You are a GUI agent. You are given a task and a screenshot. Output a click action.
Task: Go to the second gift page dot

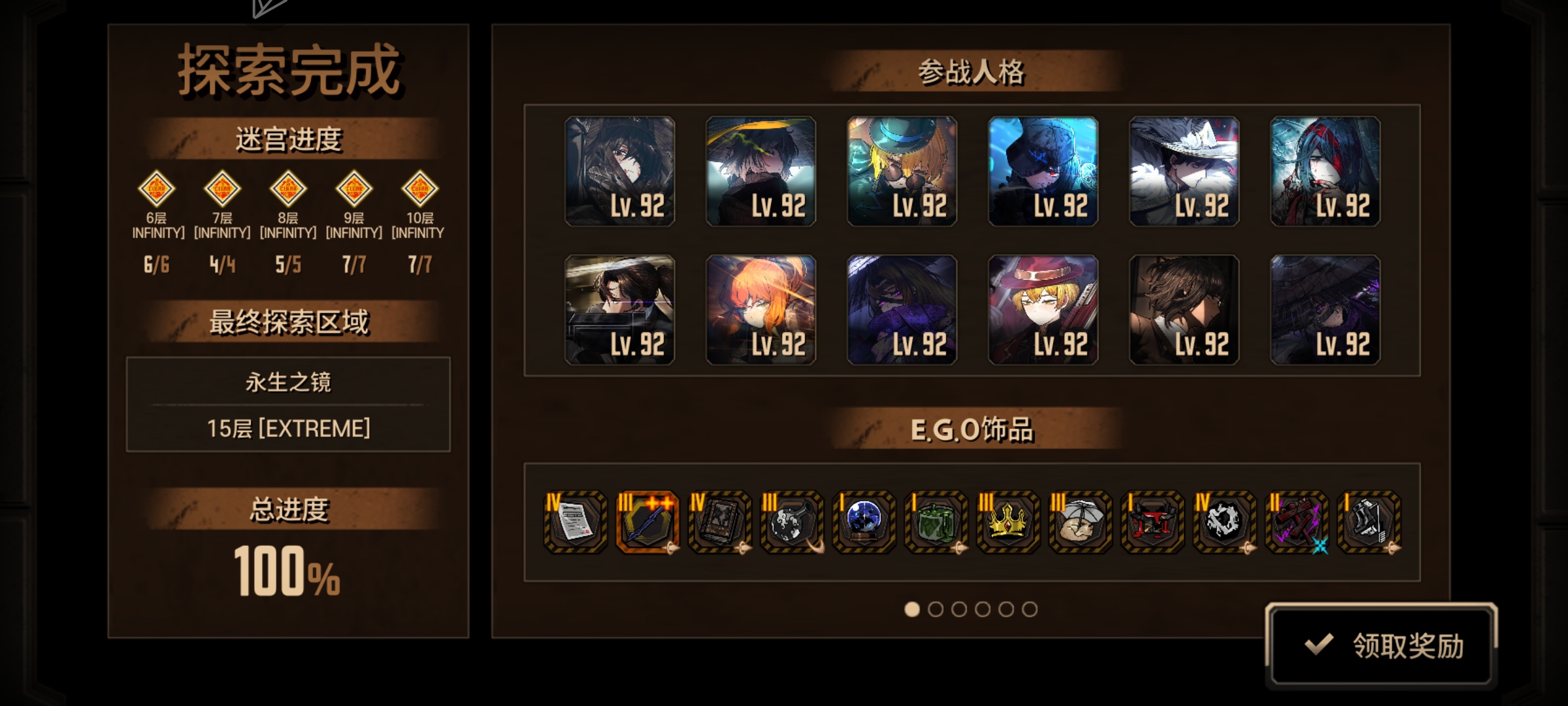click(936, 609)
